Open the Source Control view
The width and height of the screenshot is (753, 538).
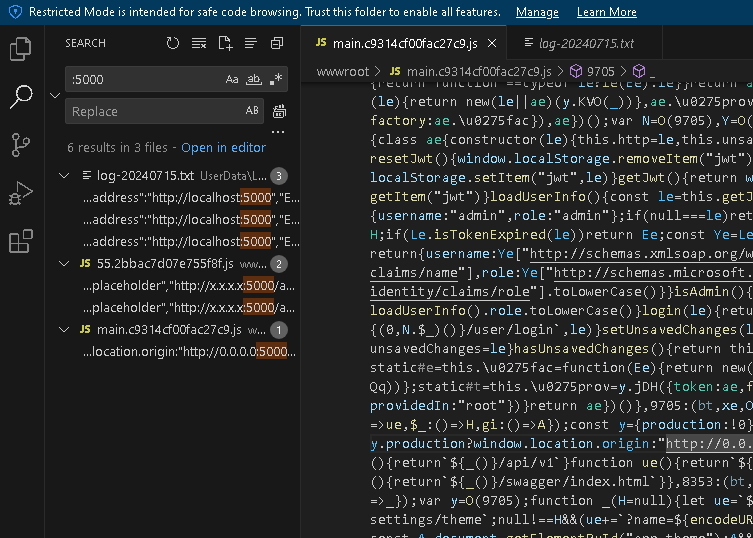pos(21,145)
